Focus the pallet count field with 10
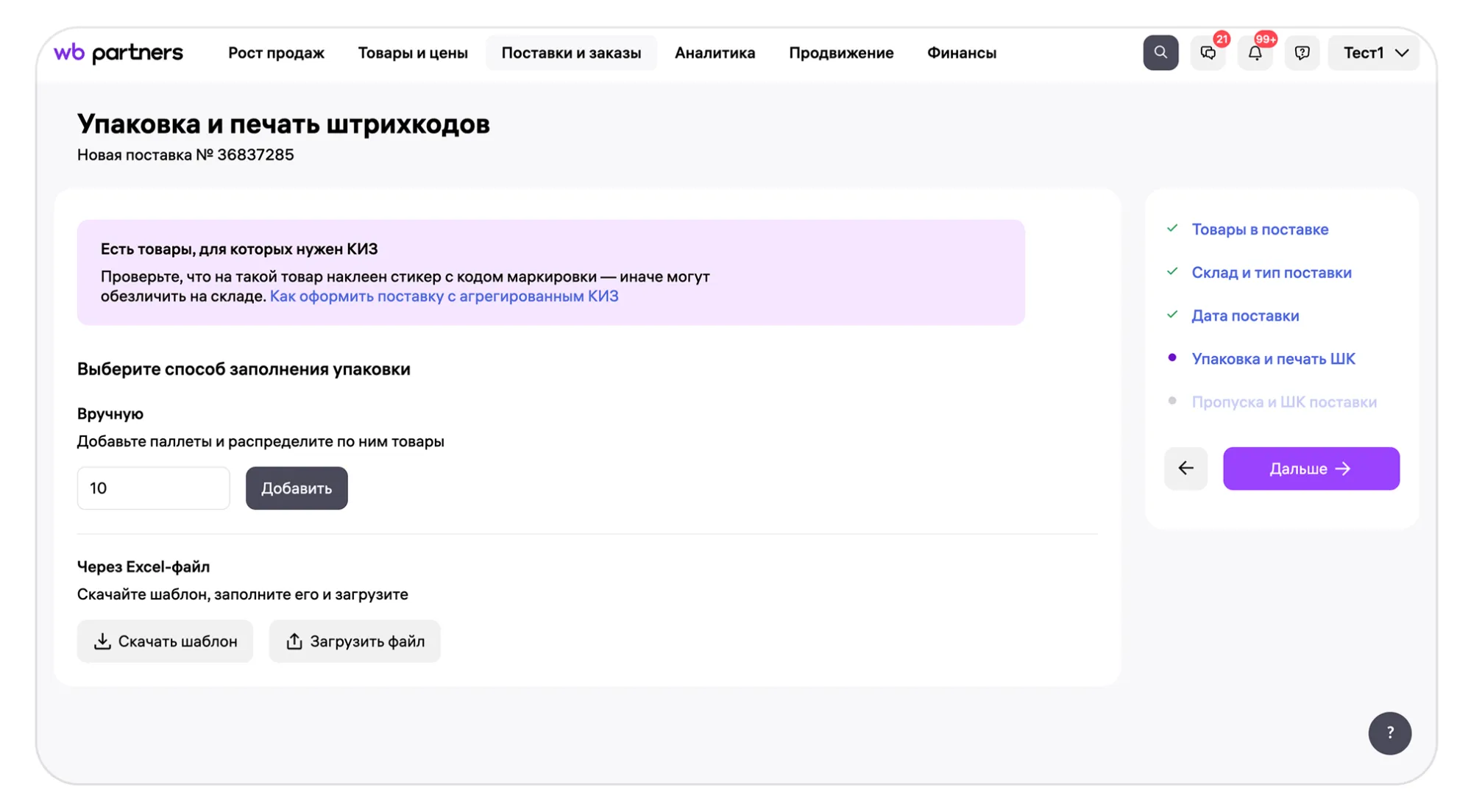This screenshot has width=1471, height=812. [153, 488]
